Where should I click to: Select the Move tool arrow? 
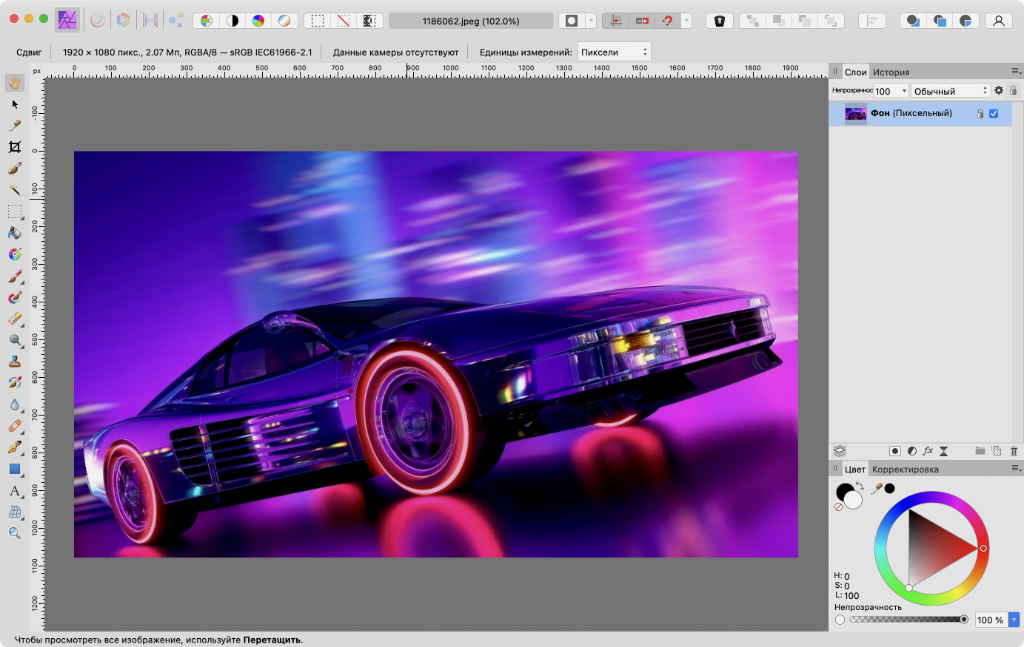point(15,104)
